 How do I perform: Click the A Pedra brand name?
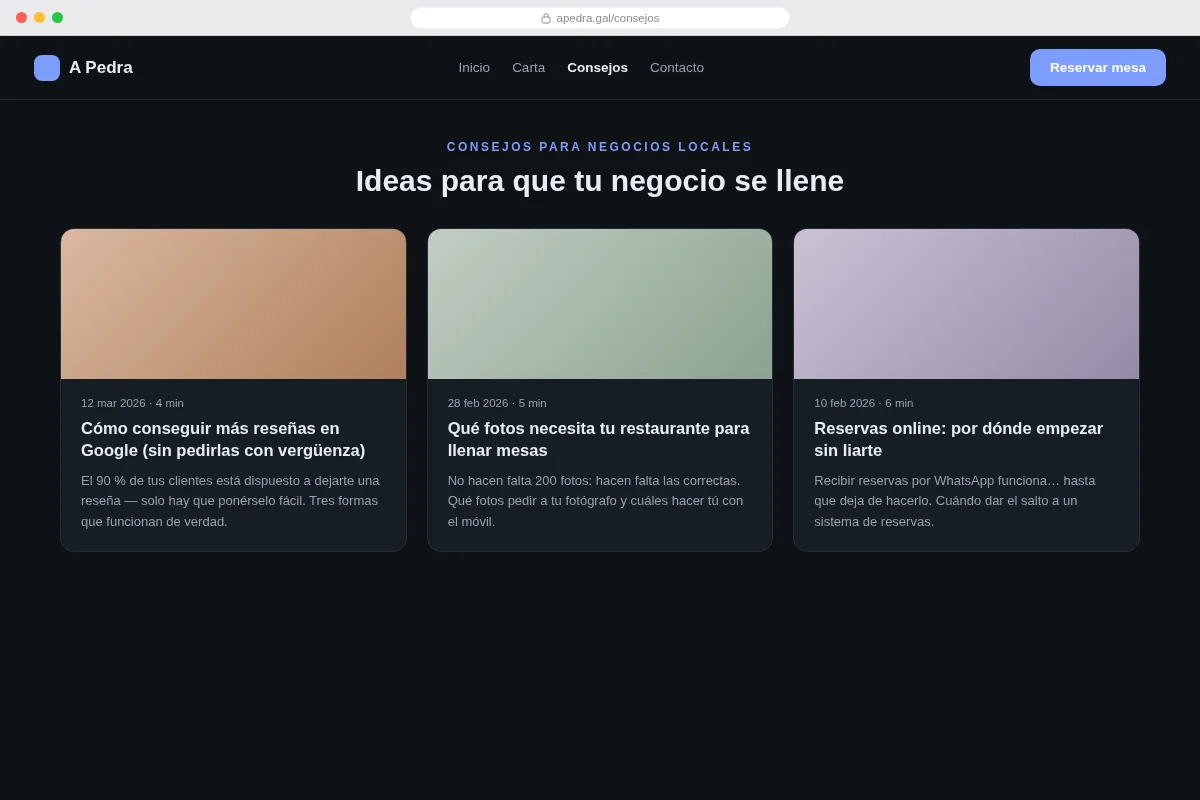click(101, 68)
